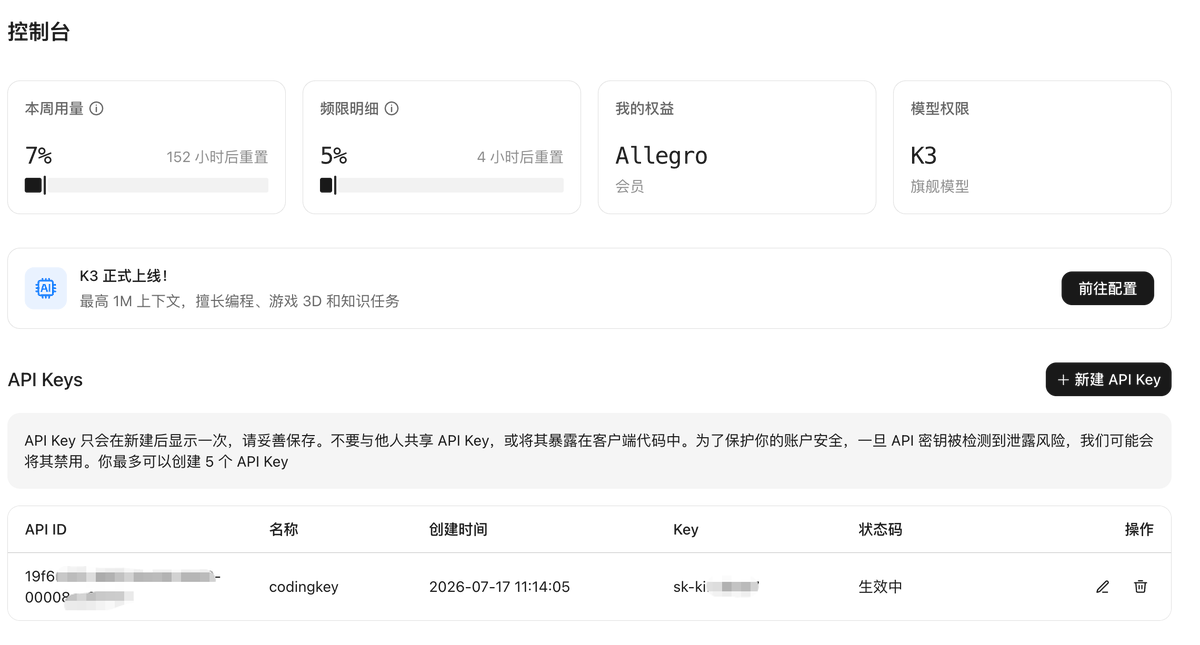The image size is (1200, 645).
Task: Click the 5% rate limit value
Action: 334,156
